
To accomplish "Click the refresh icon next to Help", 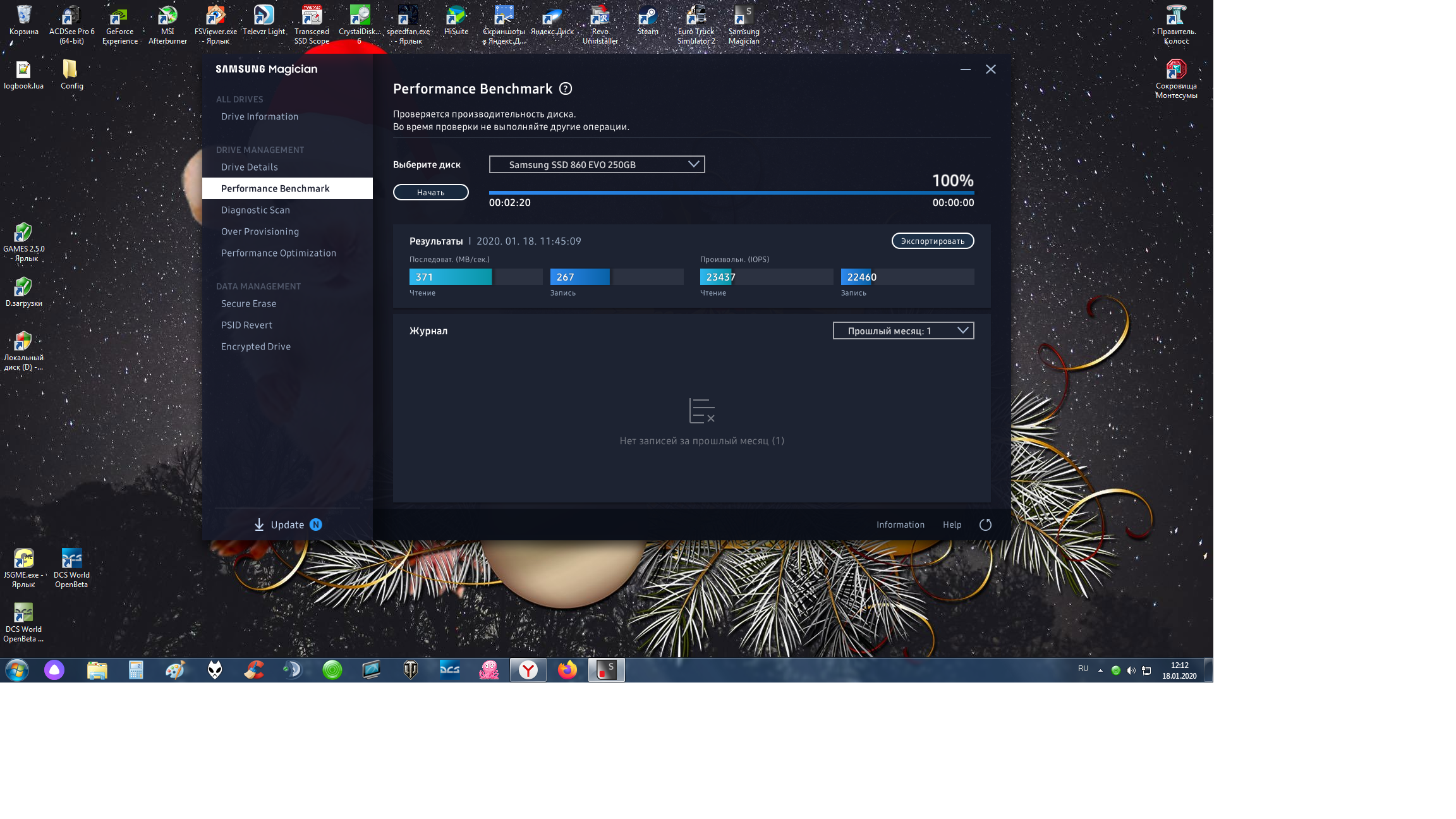I will coord(985,525).
